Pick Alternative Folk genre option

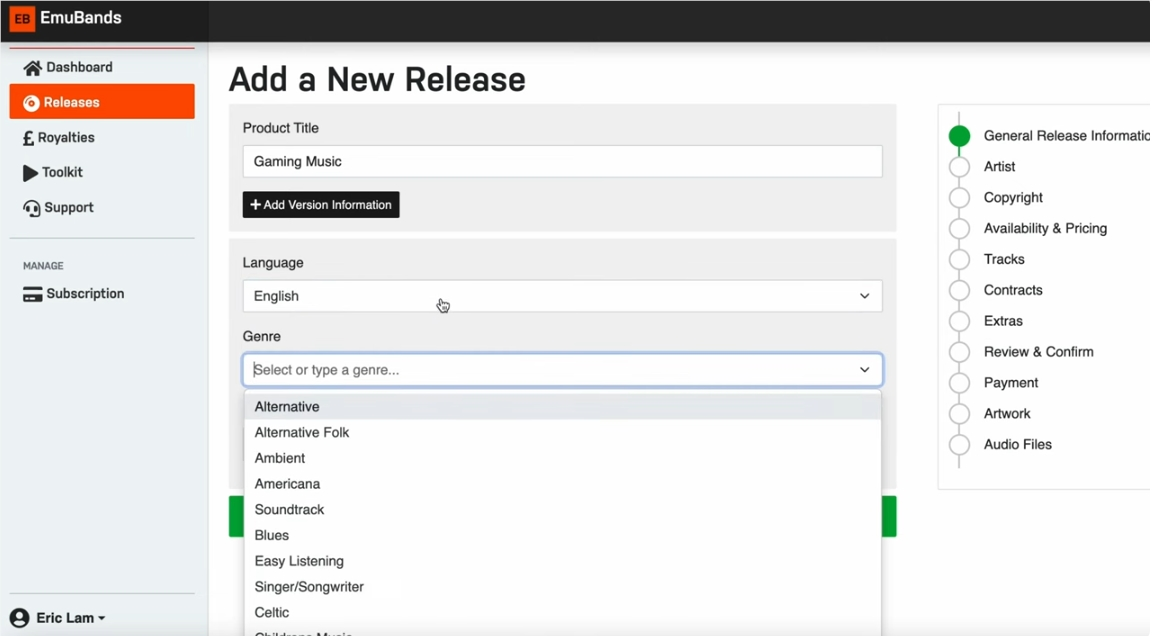click(301, 433)
